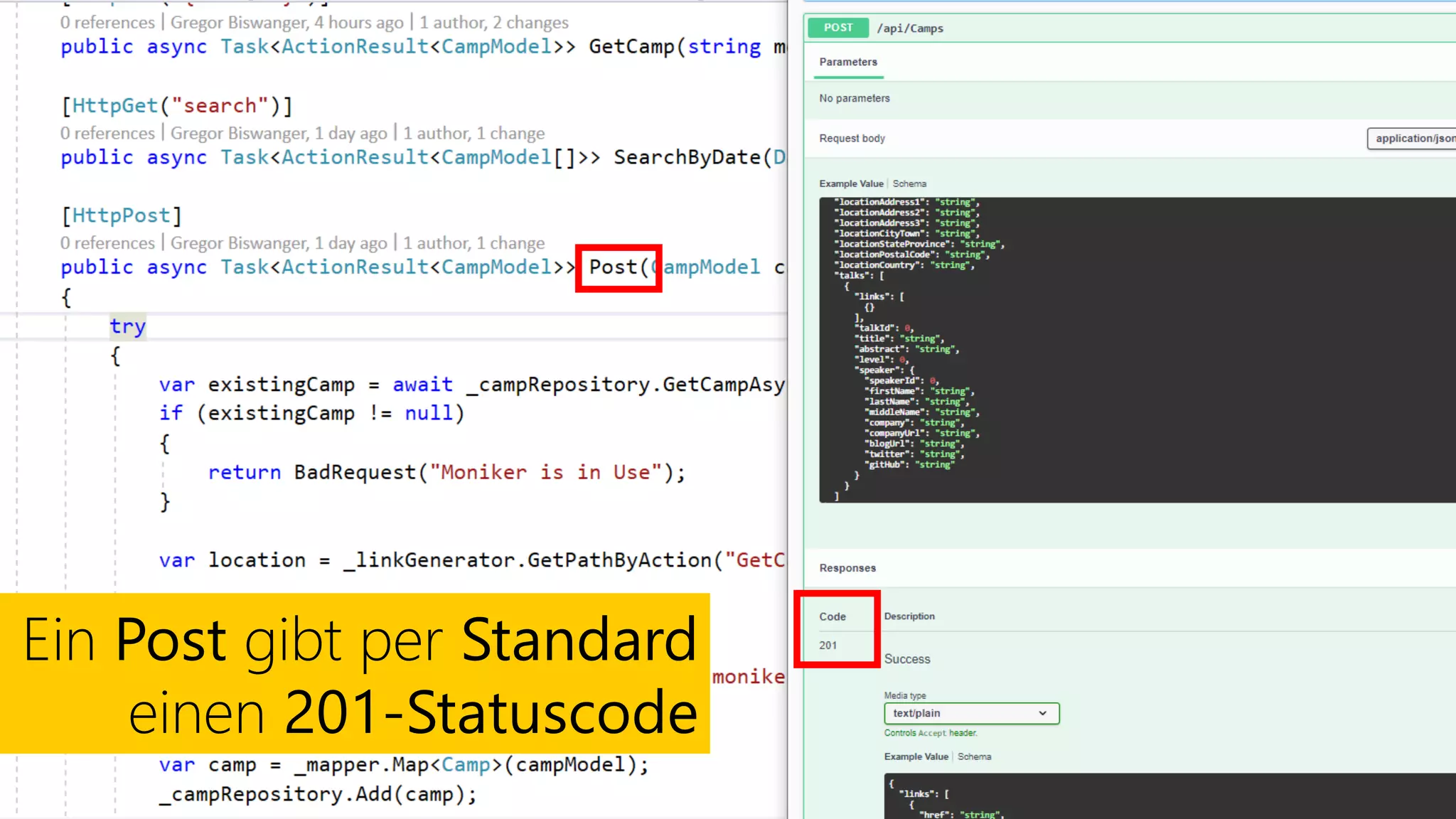Image resolution: width=1456 pixels, height=819 pixels.
Task: Select Schema tab under Responses
Action: [x=974, y=756]
